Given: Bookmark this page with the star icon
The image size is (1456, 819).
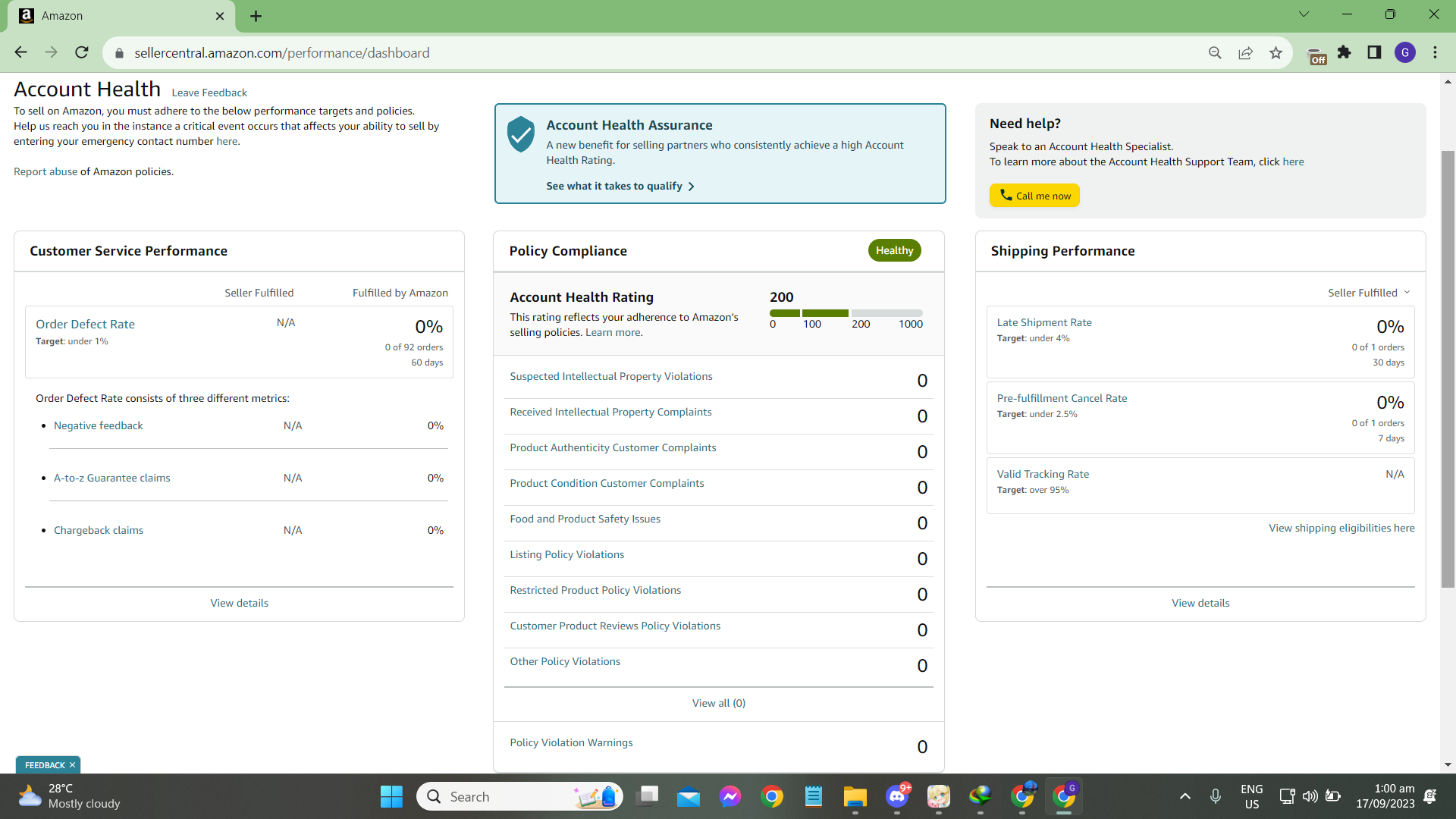Looking at the screenshot, I should (1276, 52).
